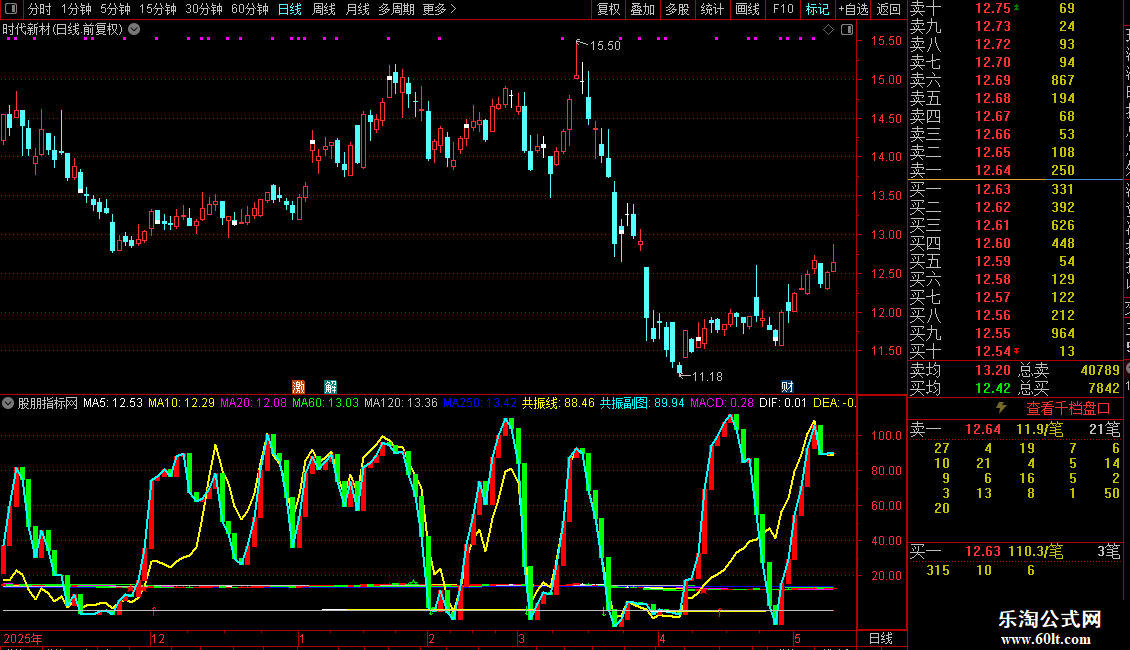
Task: Switch to 15分钟 period
Action: coord(157,9)
